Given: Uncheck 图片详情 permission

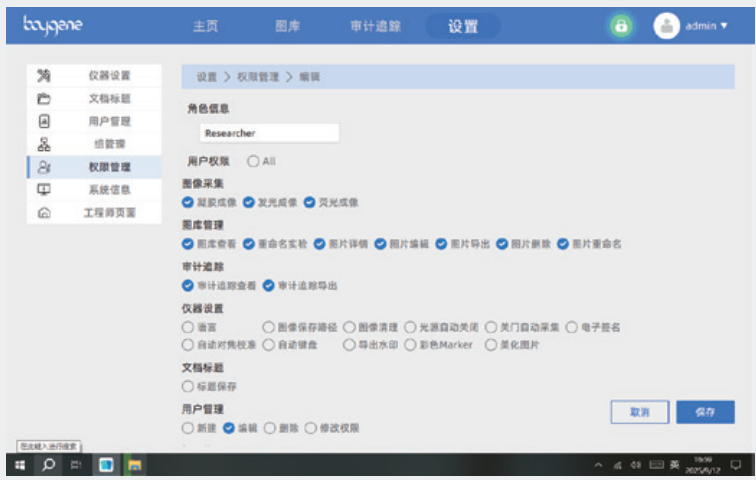Looking at the screenshot, I should click(x=320, y=244).
